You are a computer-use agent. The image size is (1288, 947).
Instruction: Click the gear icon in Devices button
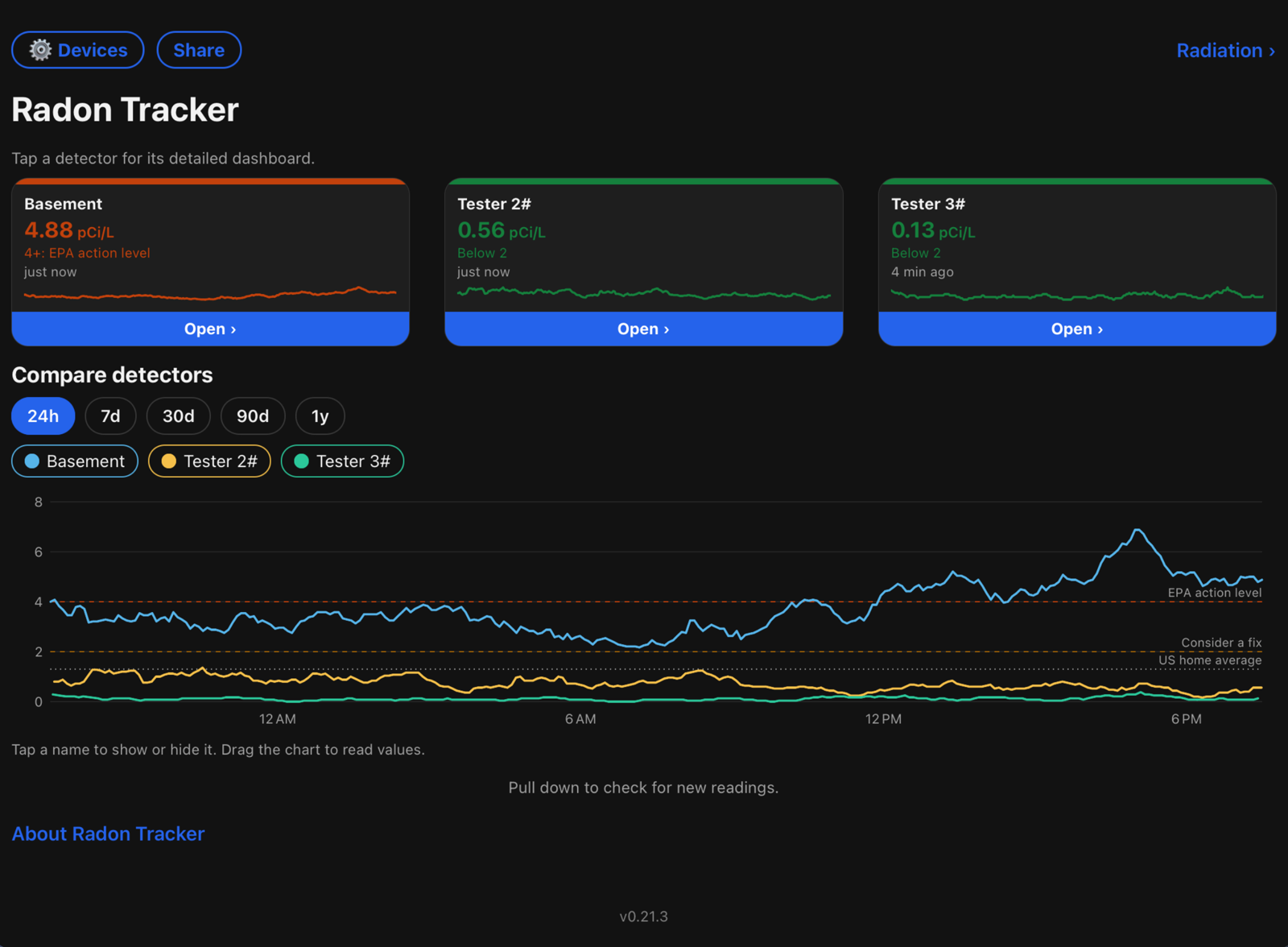(x=40, y=50)
